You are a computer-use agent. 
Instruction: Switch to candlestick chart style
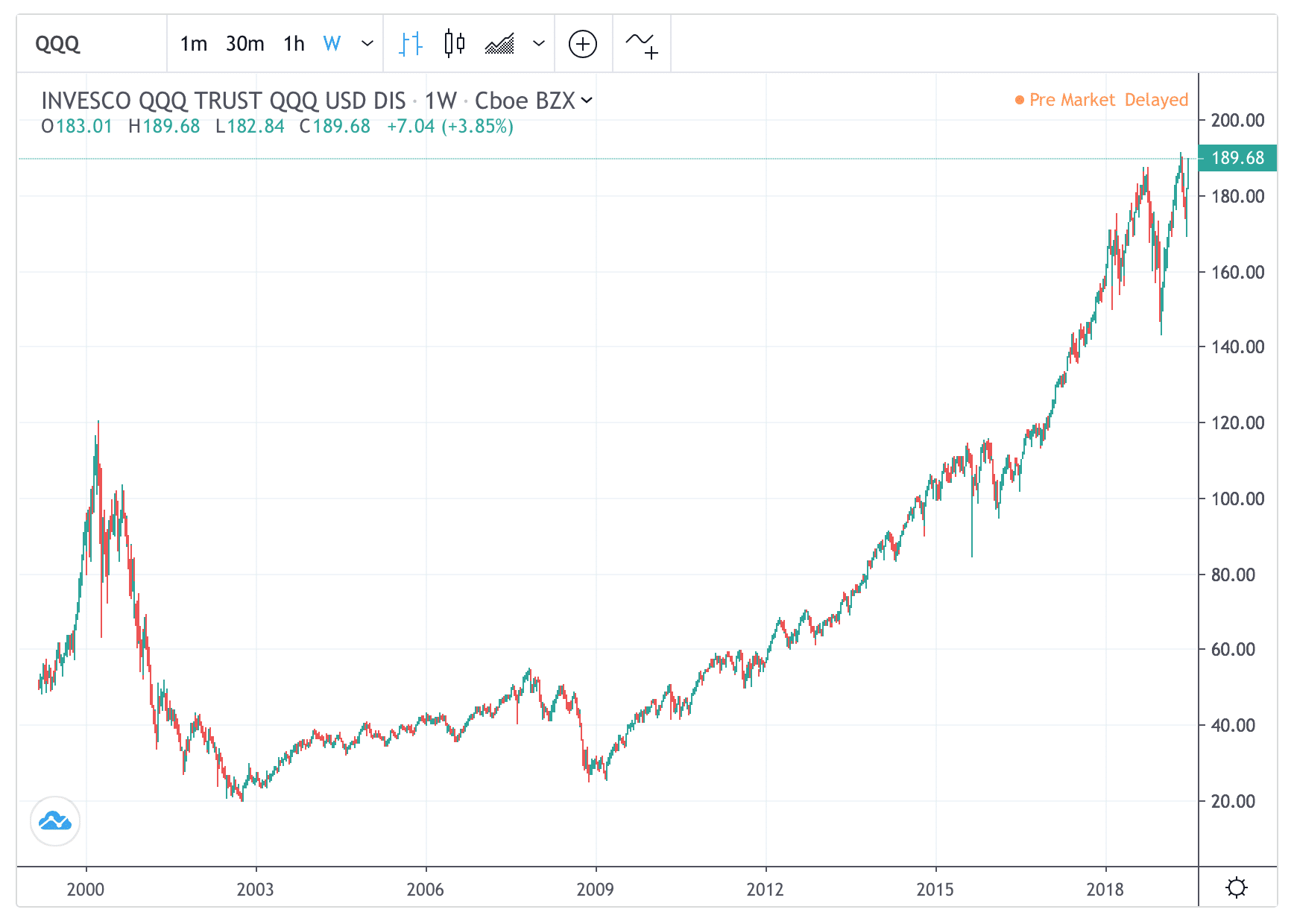click(454, 44)
